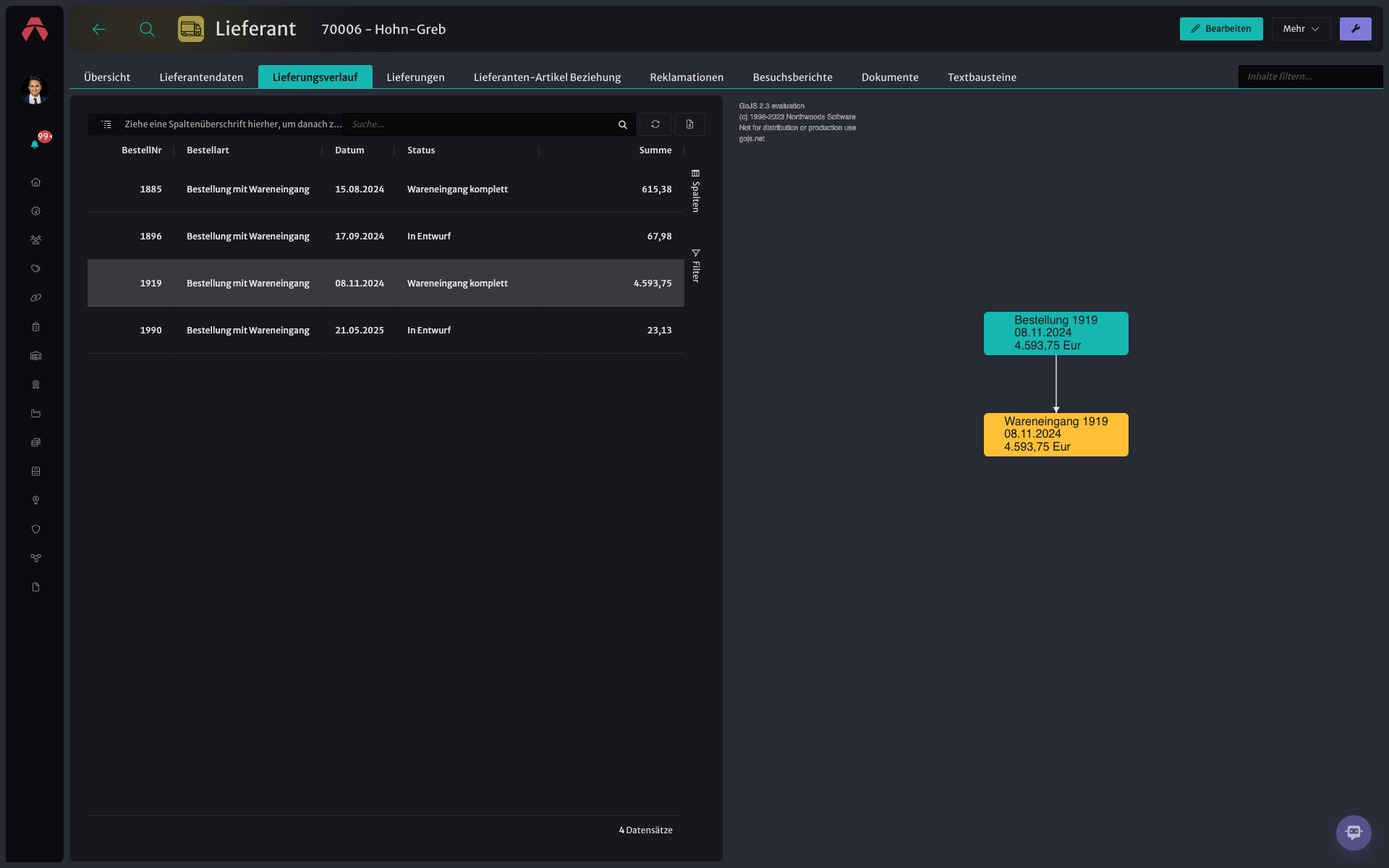The width and height of the screenshot is (1389, 868).
Task: Open notifications bell with 99+ badge
Action: tap(35, 143)
